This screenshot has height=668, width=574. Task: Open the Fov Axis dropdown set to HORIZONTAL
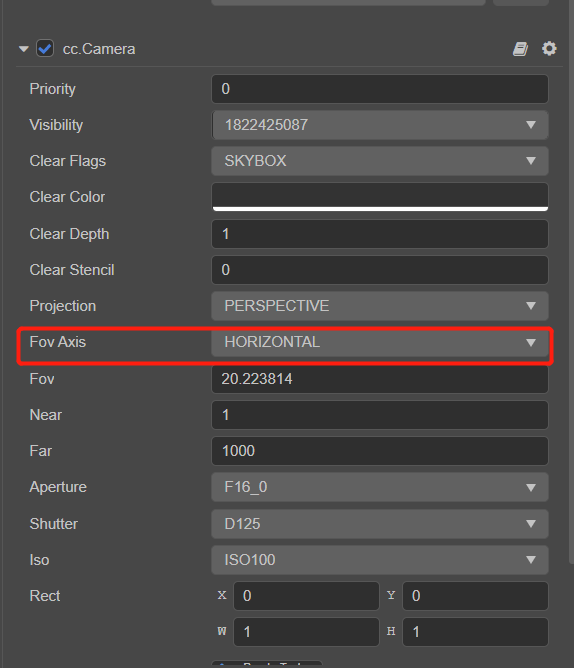(380, 342)
